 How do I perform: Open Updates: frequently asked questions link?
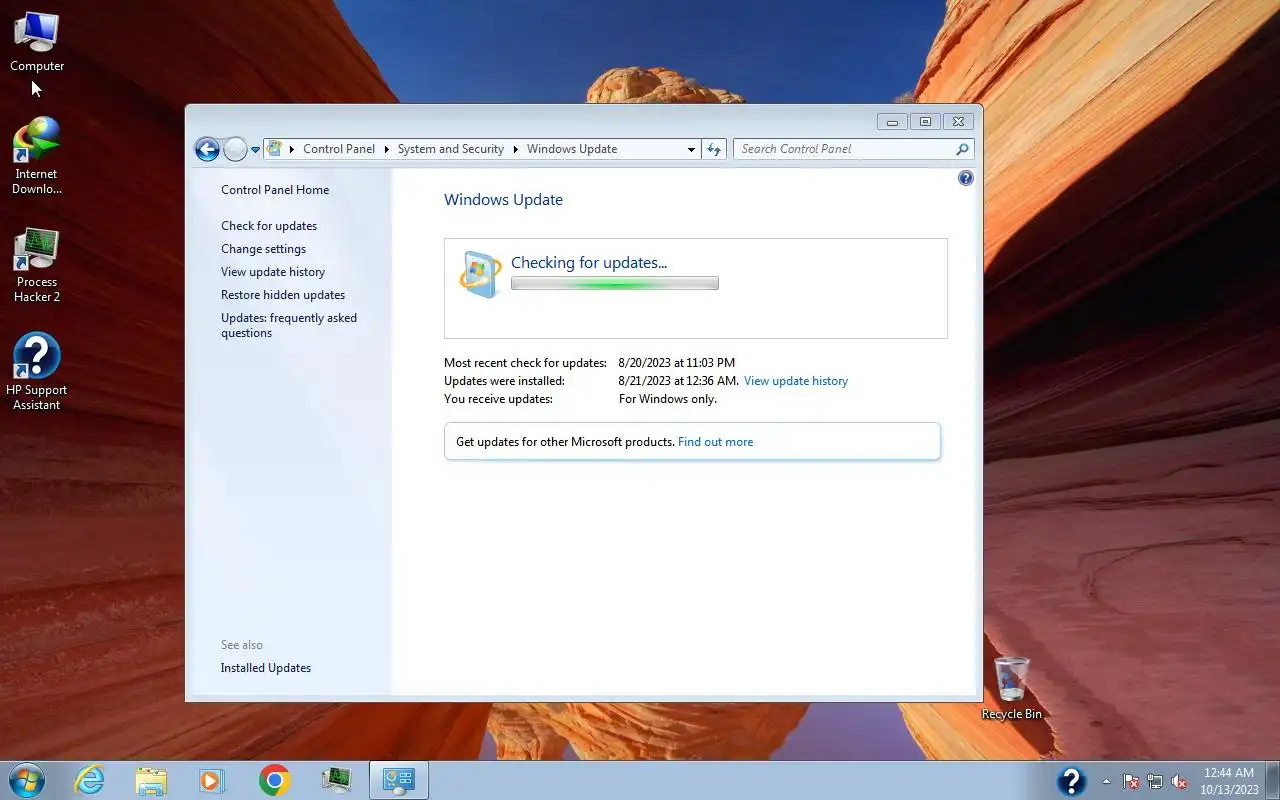pyautogui.click(x=289, y=325)
